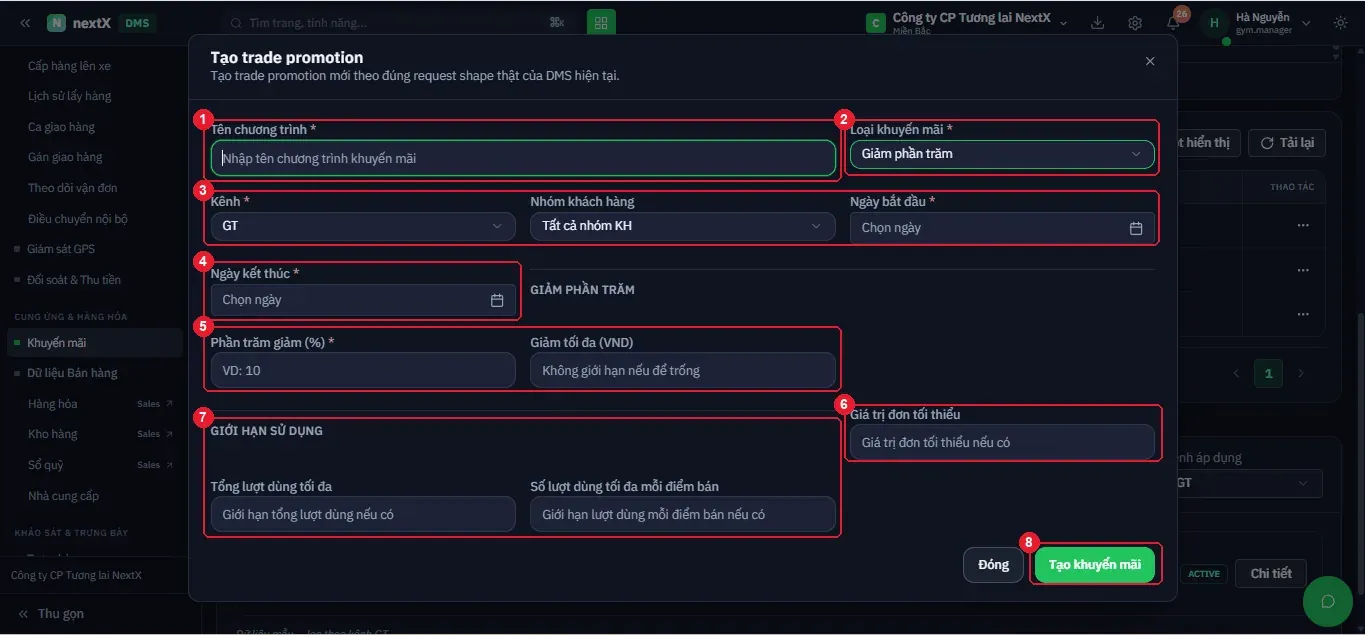Collapse sidebar with top-left double chevron icon
The height and width of the screenshot is (635, 1365).
point(25,23)
